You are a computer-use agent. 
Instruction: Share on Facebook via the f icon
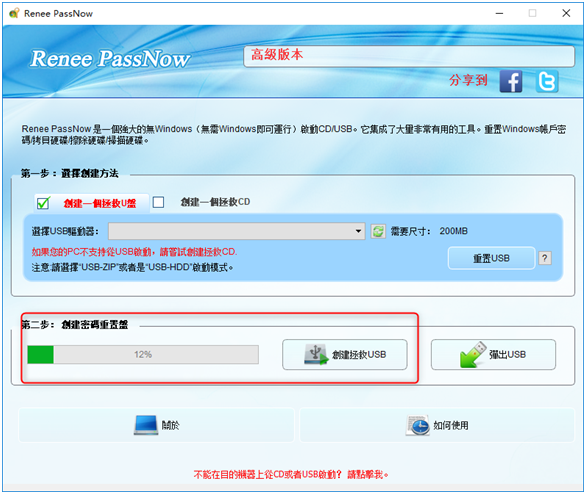(x=511, y=81)
